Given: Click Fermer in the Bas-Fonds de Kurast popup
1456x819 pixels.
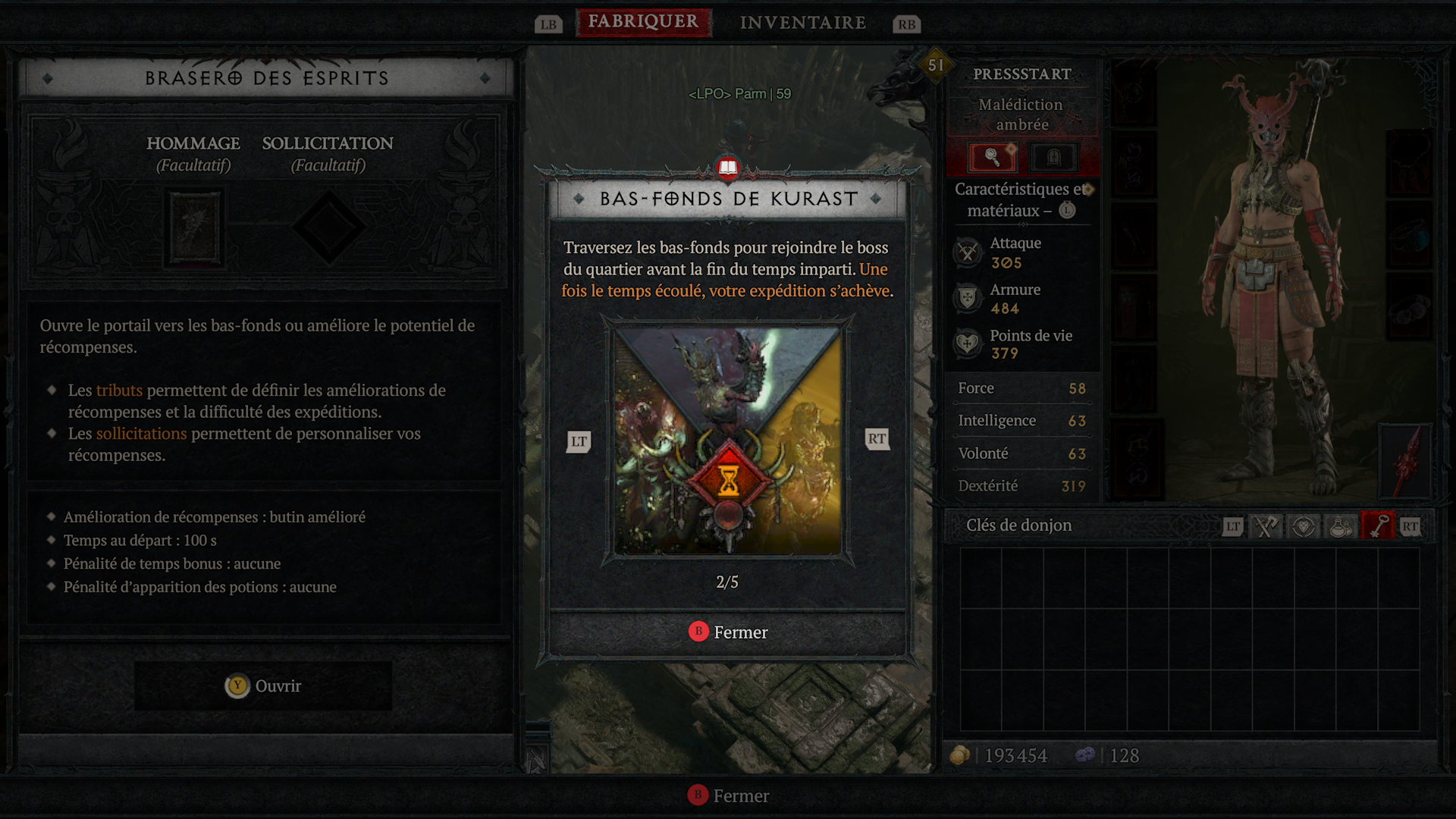Looking at the screenshot, I should click(x=728, y=632).
